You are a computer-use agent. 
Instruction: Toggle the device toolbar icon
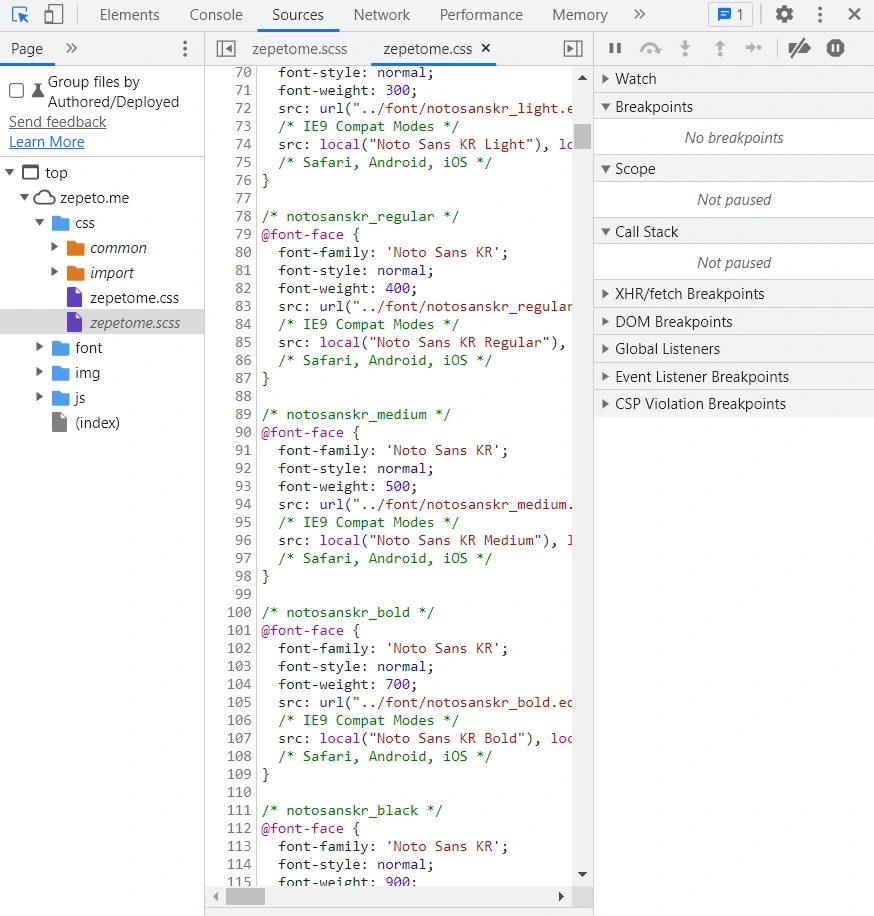coord(54,15)
